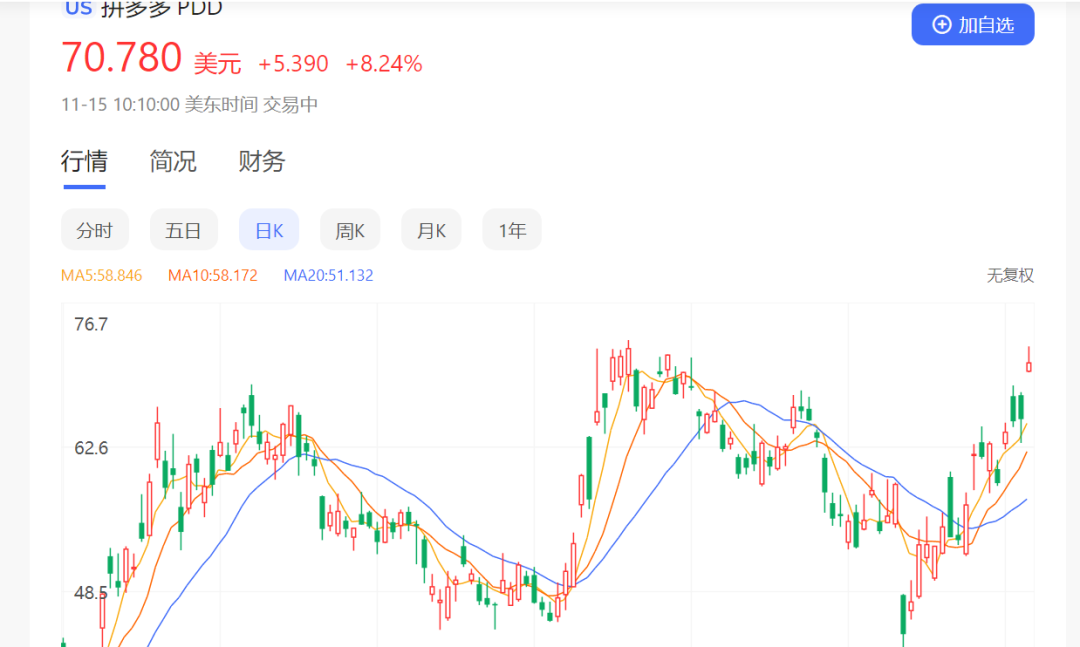Switch to the 行情 tab
Viewport: 1080px width, 647px height.
[84, 161]
